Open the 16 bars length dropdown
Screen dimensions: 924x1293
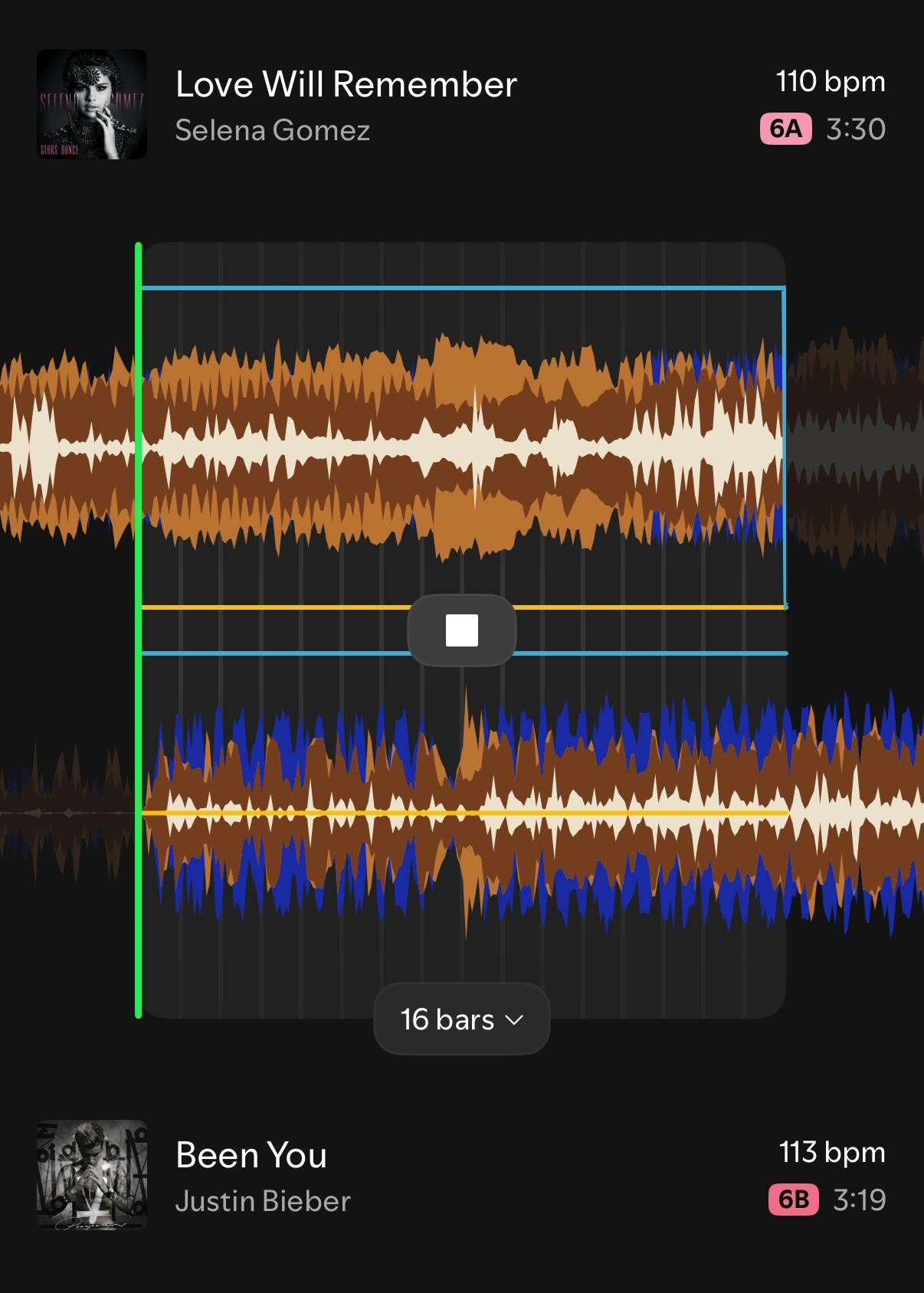[x=462, y=1020]
